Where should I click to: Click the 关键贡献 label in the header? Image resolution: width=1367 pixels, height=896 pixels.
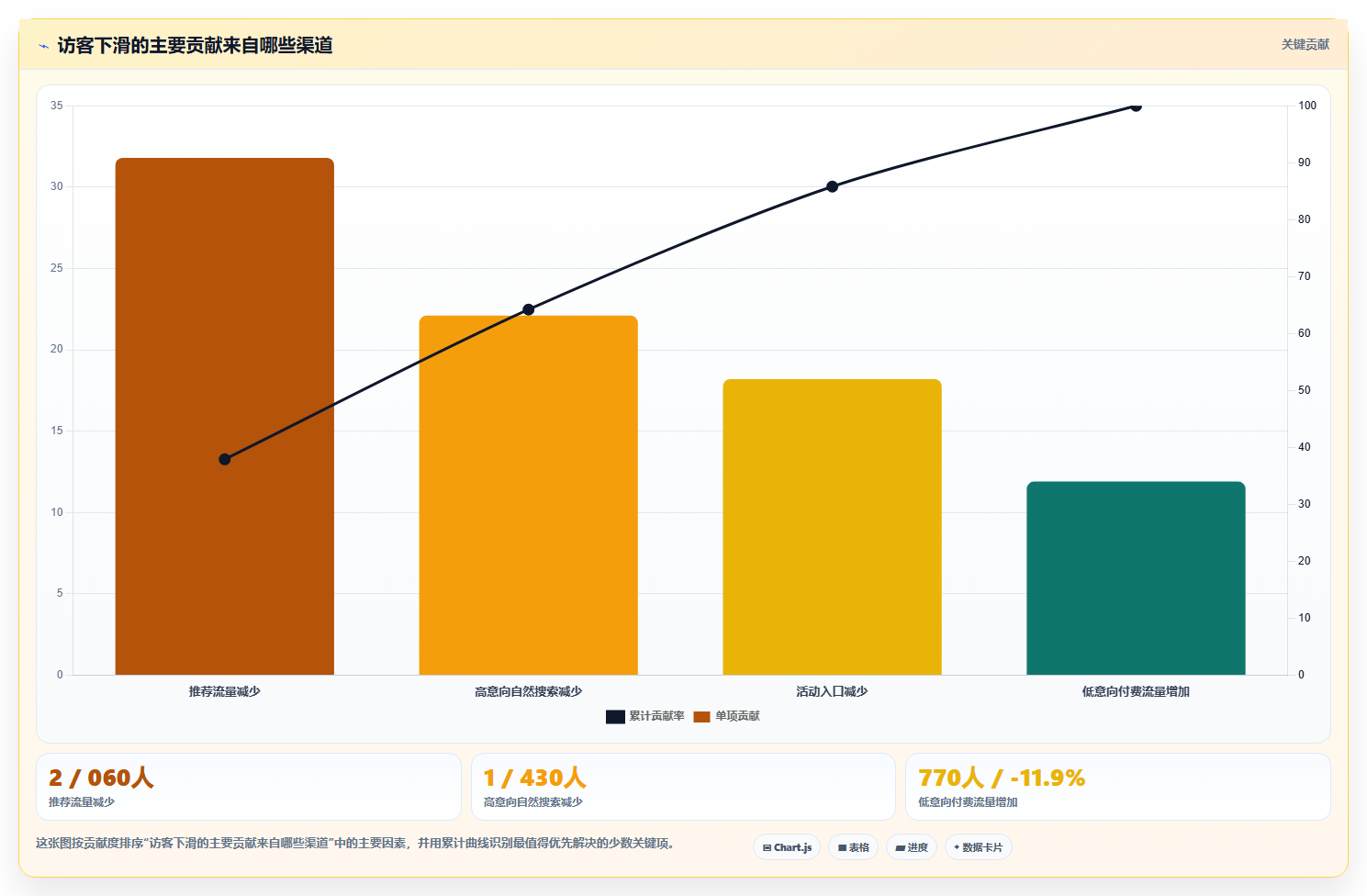[x=1305, y=45]
